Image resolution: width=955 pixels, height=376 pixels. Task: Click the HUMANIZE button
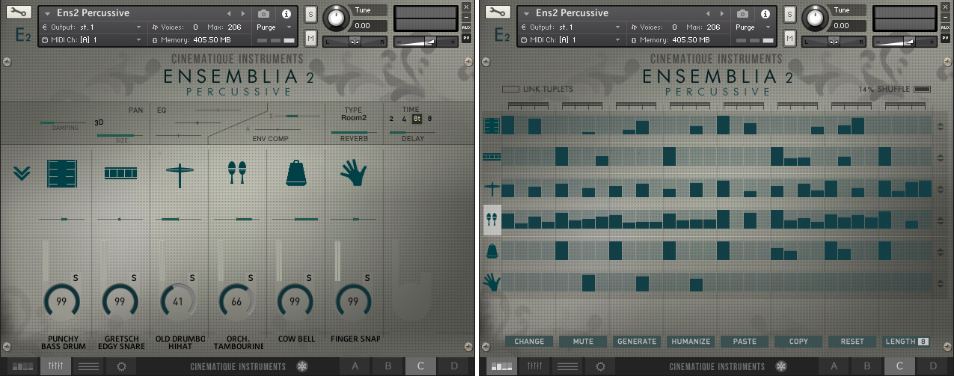point(691,341)
